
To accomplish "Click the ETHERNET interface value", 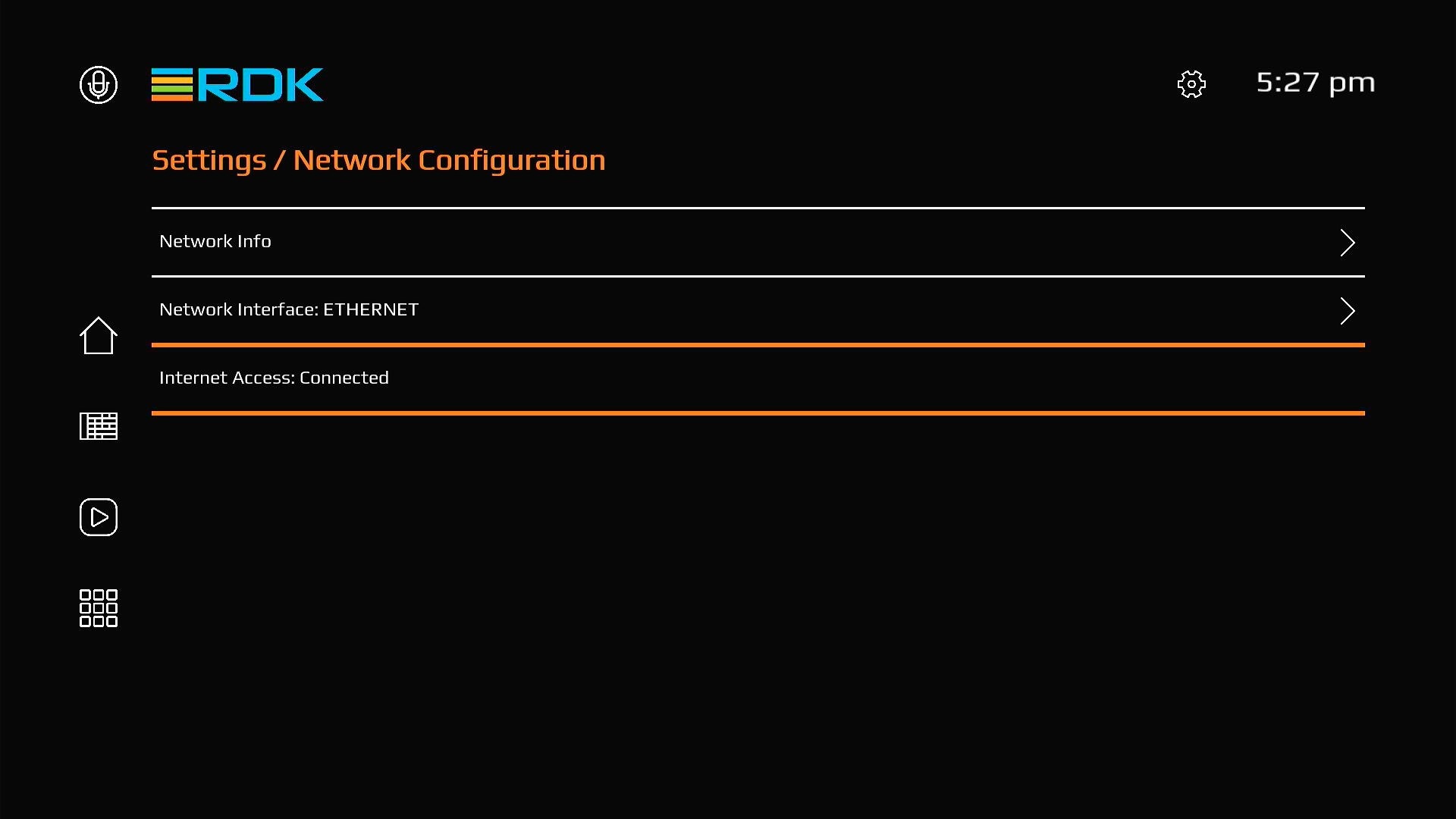I will (x=371, y=309).
